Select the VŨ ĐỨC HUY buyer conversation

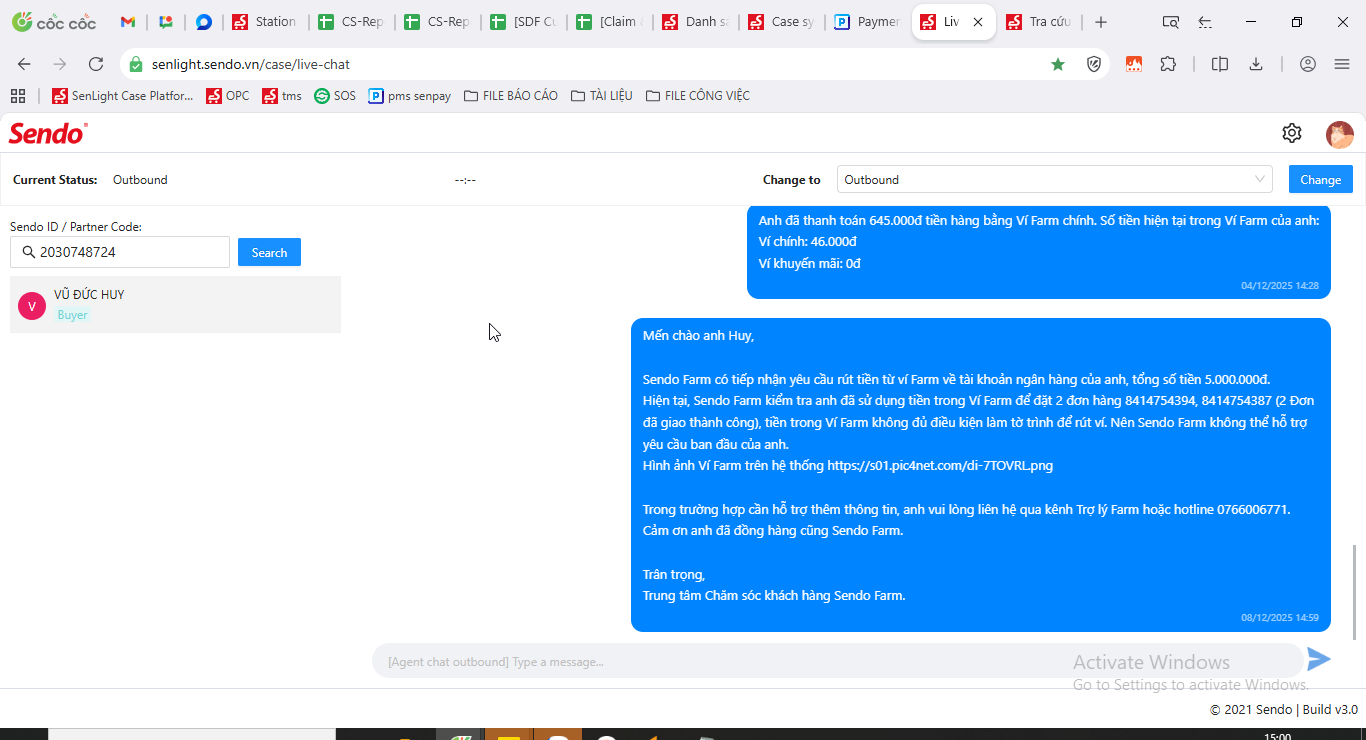tap(175, 305)
